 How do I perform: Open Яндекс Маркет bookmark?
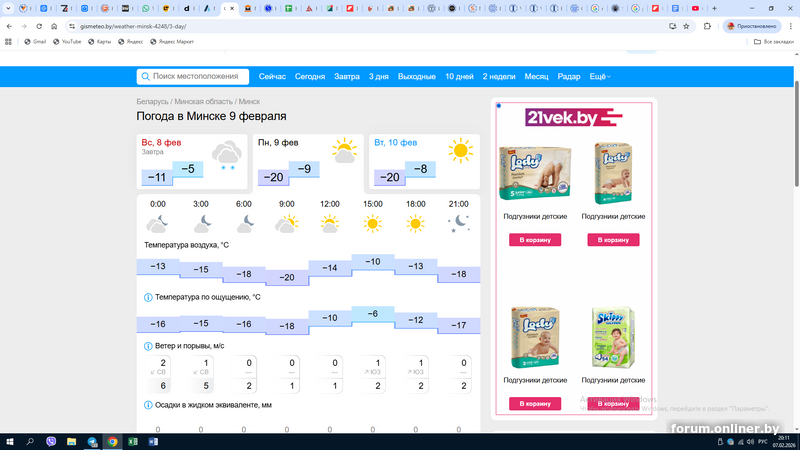[172, 42]
